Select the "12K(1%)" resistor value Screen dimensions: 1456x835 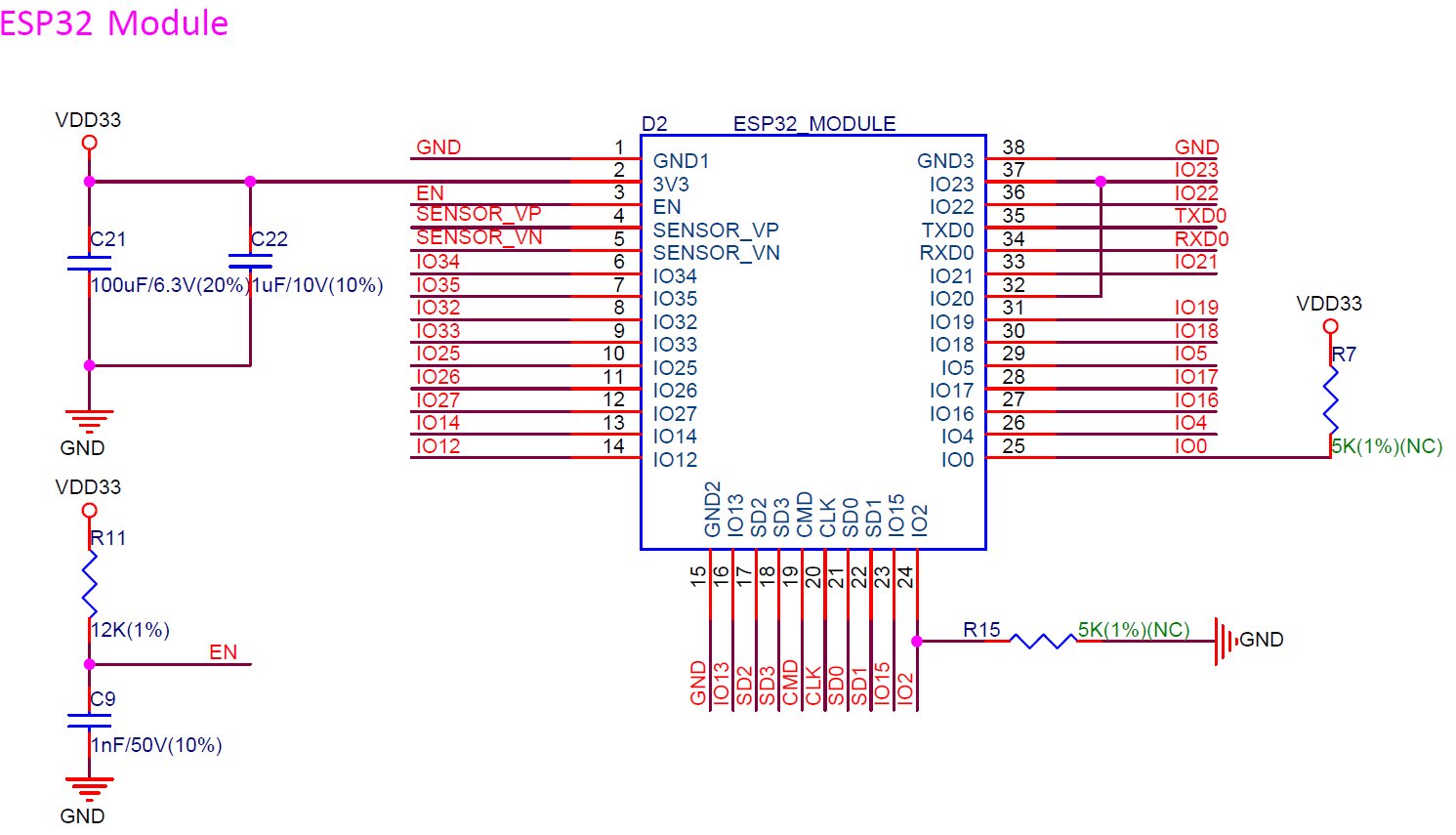(x=131, y=630)
